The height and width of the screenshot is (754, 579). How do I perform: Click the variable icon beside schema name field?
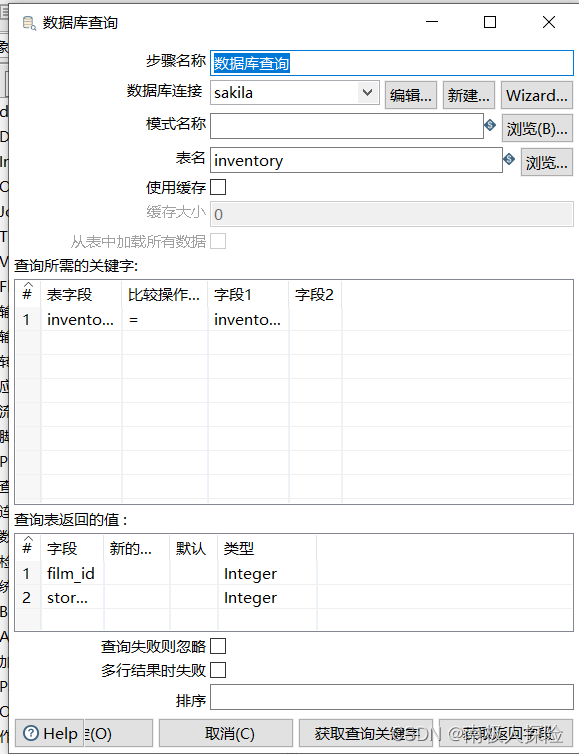pos(490,125)
